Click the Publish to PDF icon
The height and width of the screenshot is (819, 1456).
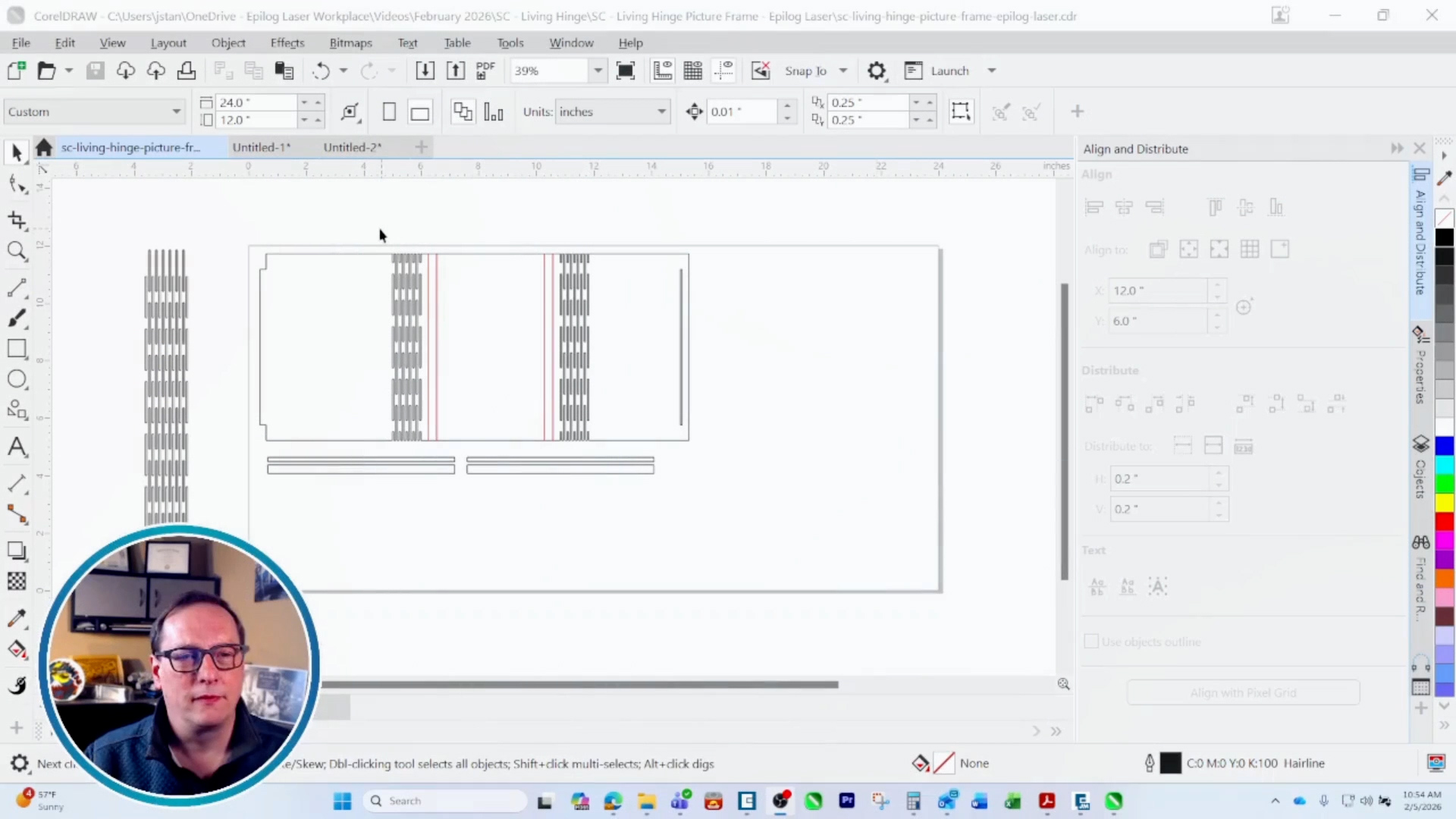coord(485,71)
